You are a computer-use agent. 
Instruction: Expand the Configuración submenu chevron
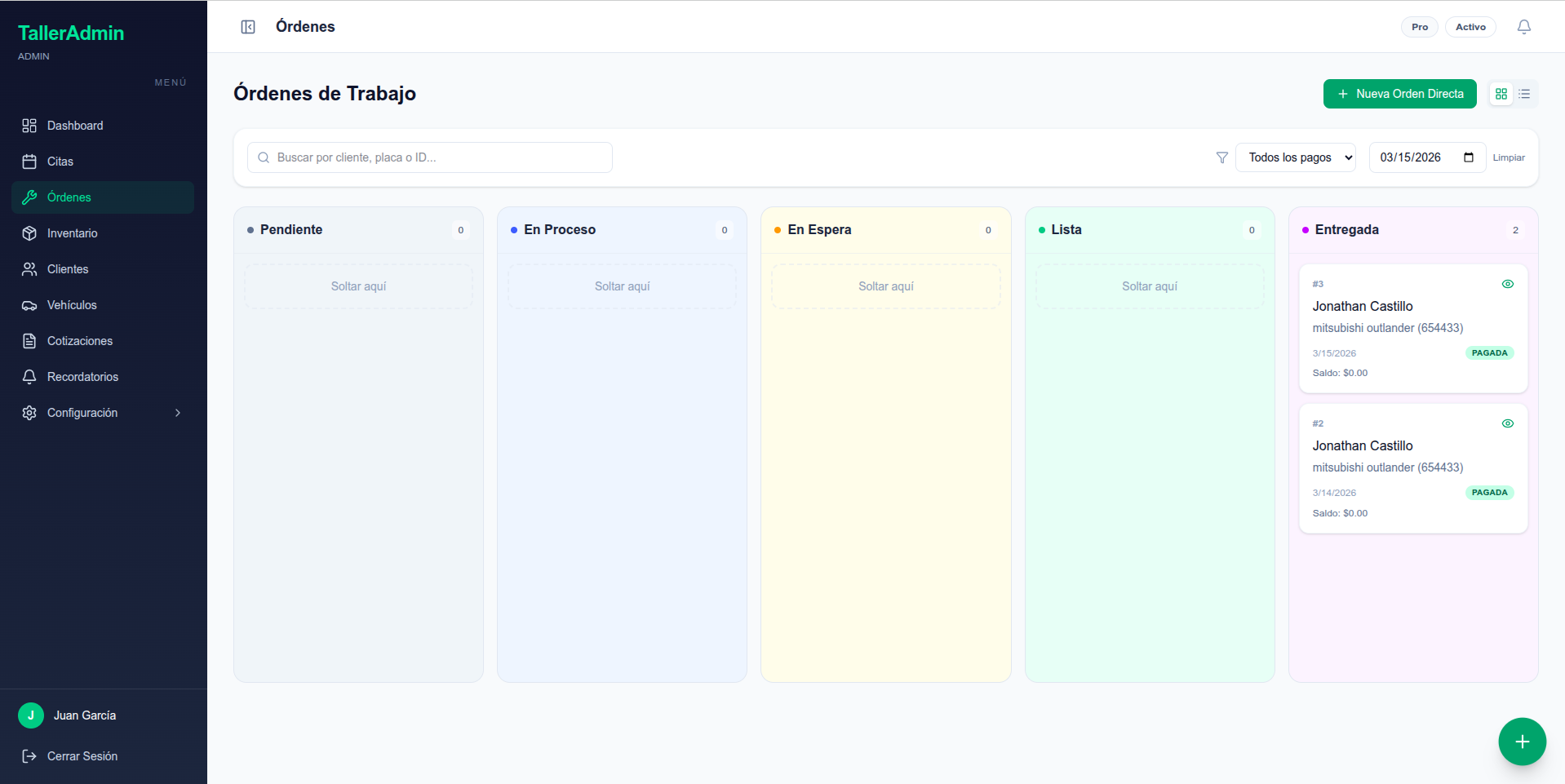coord(178,413)
